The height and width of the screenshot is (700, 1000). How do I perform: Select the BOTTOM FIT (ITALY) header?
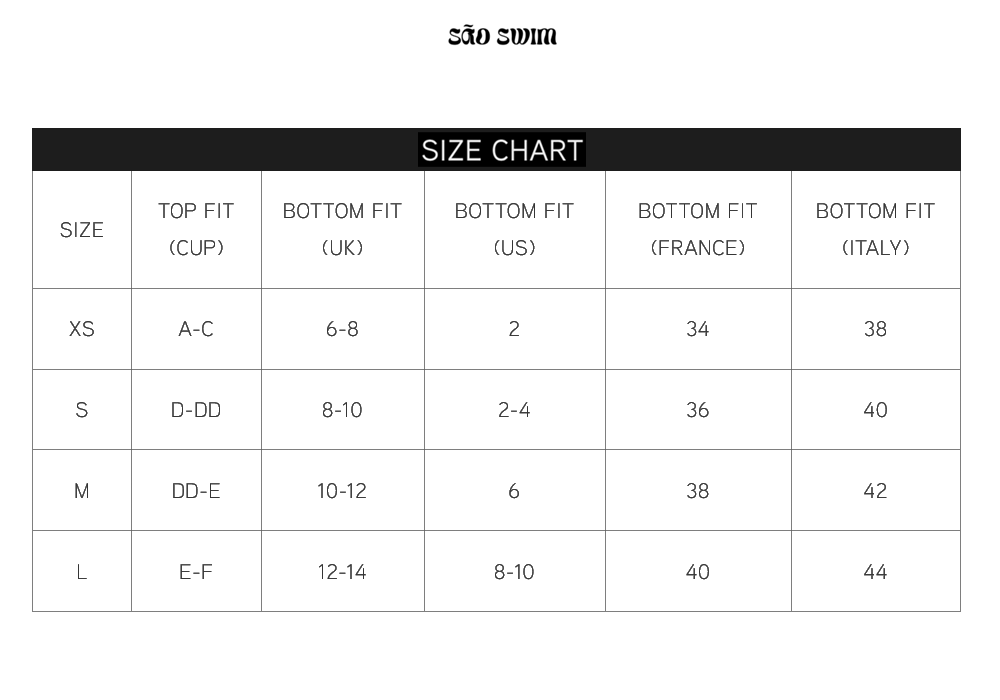pyautogui.click(x=876, y=230)
